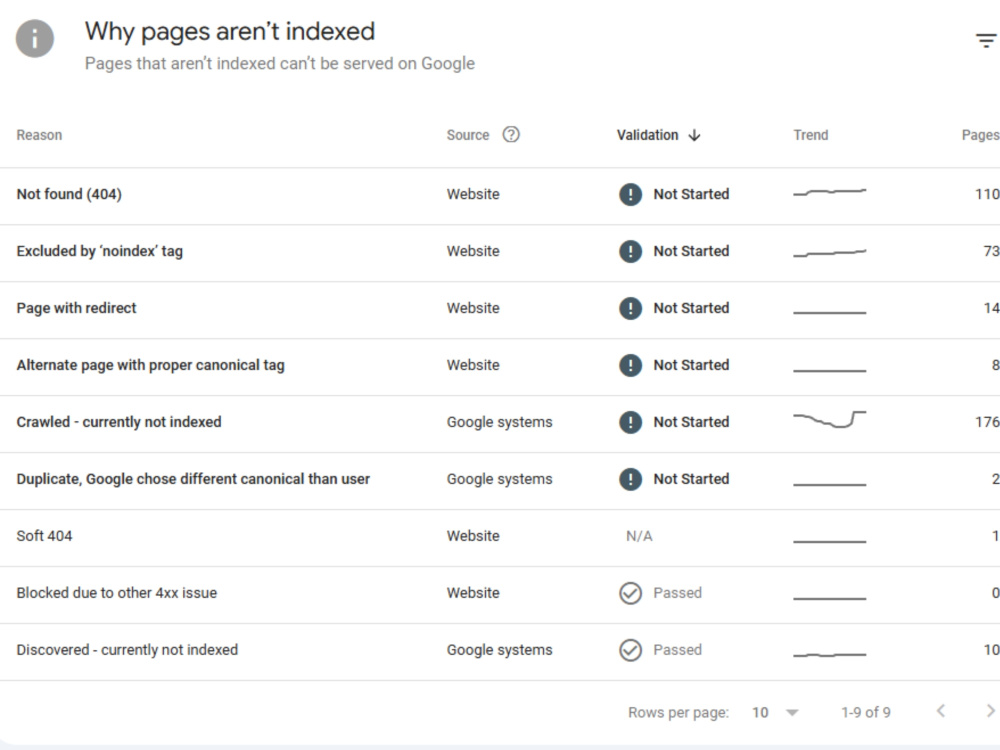Click the Passed checkmark on the 4xx row
The width and height of the screenshot is (1000, 750).
point(630,593)
